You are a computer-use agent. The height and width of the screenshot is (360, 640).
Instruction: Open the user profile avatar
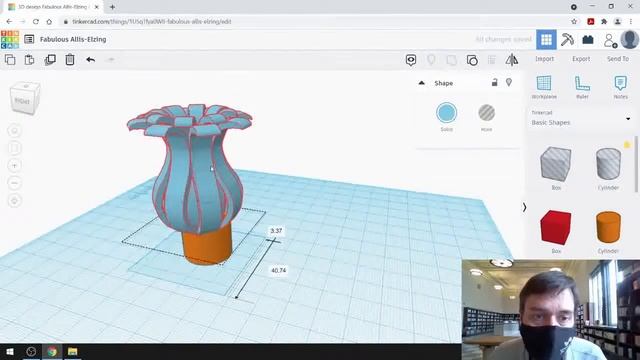(629, 40)
